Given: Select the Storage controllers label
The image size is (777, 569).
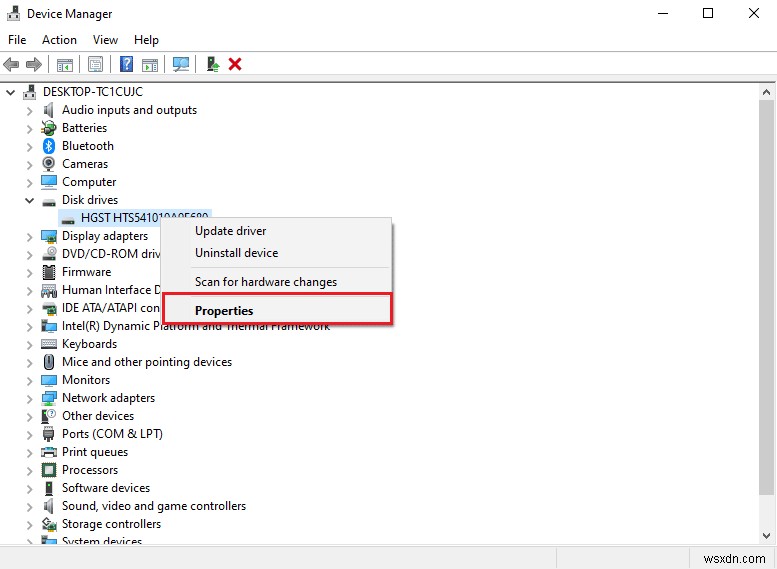Looking at the screenshot, I should (x=111, y=524).
